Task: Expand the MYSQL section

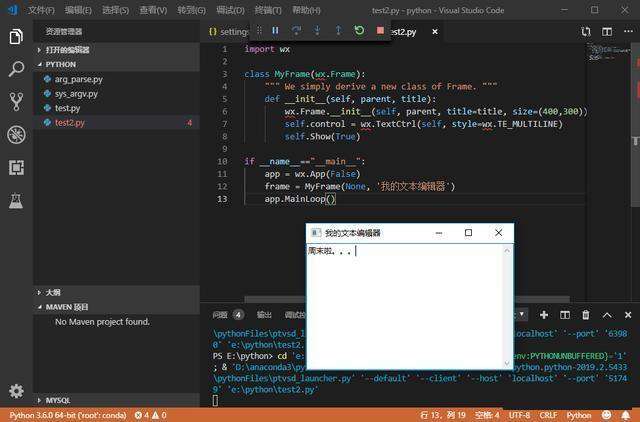Action: 117,400
